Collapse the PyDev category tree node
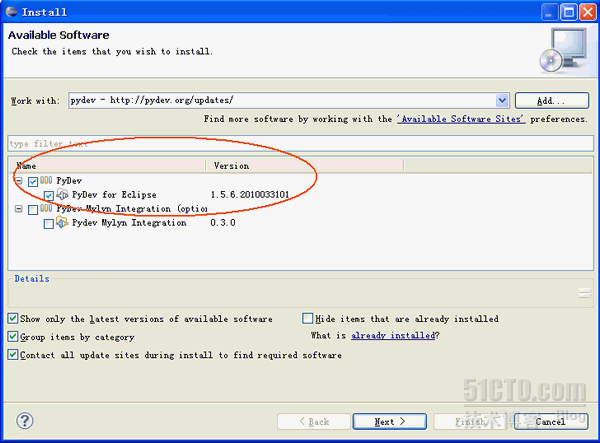This screenshot has height=443, width=600. (x=18, y=181)
